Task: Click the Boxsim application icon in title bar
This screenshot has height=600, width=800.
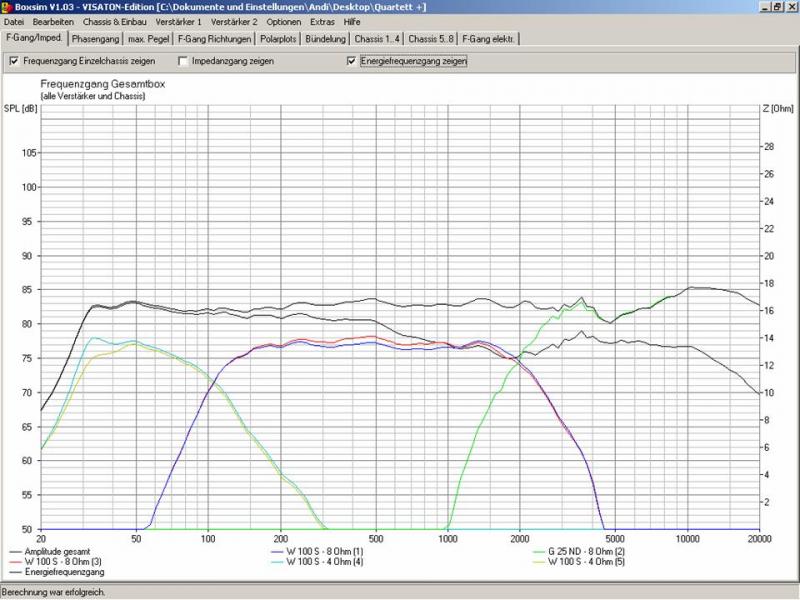Action: pyautogui.click(x=7, y=7)
